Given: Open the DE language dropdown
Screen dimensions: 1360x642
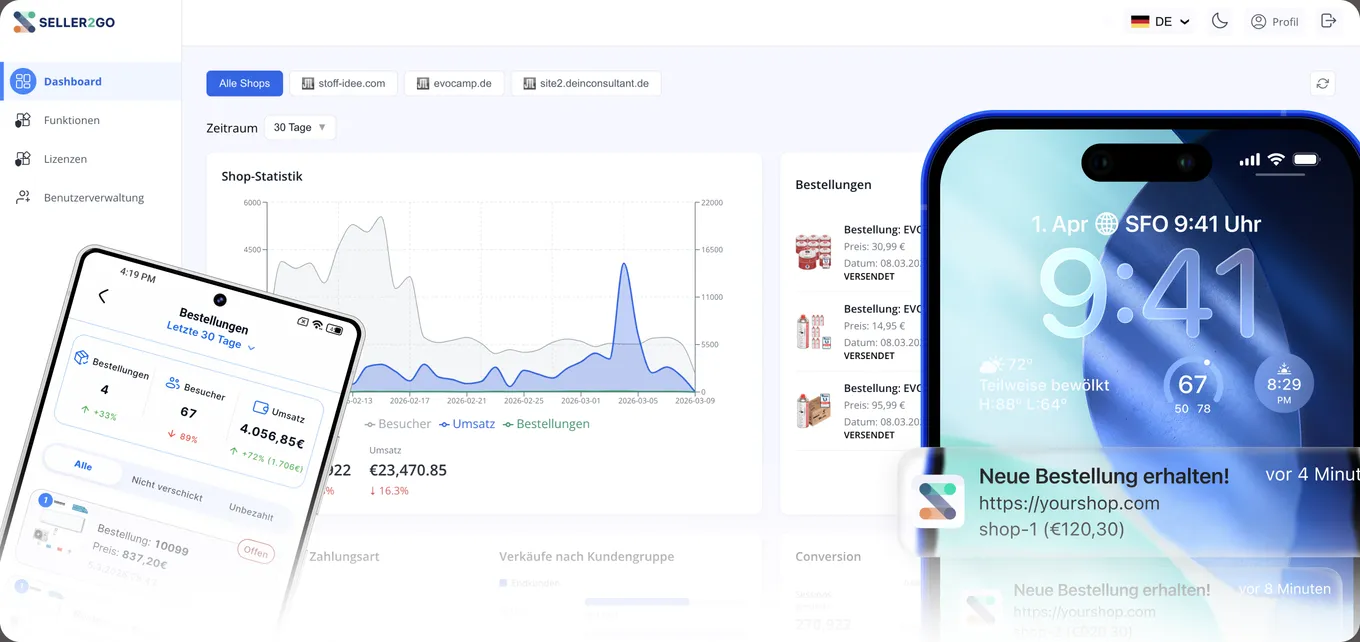Looking at the screenshot, I should click(1160, 21).
